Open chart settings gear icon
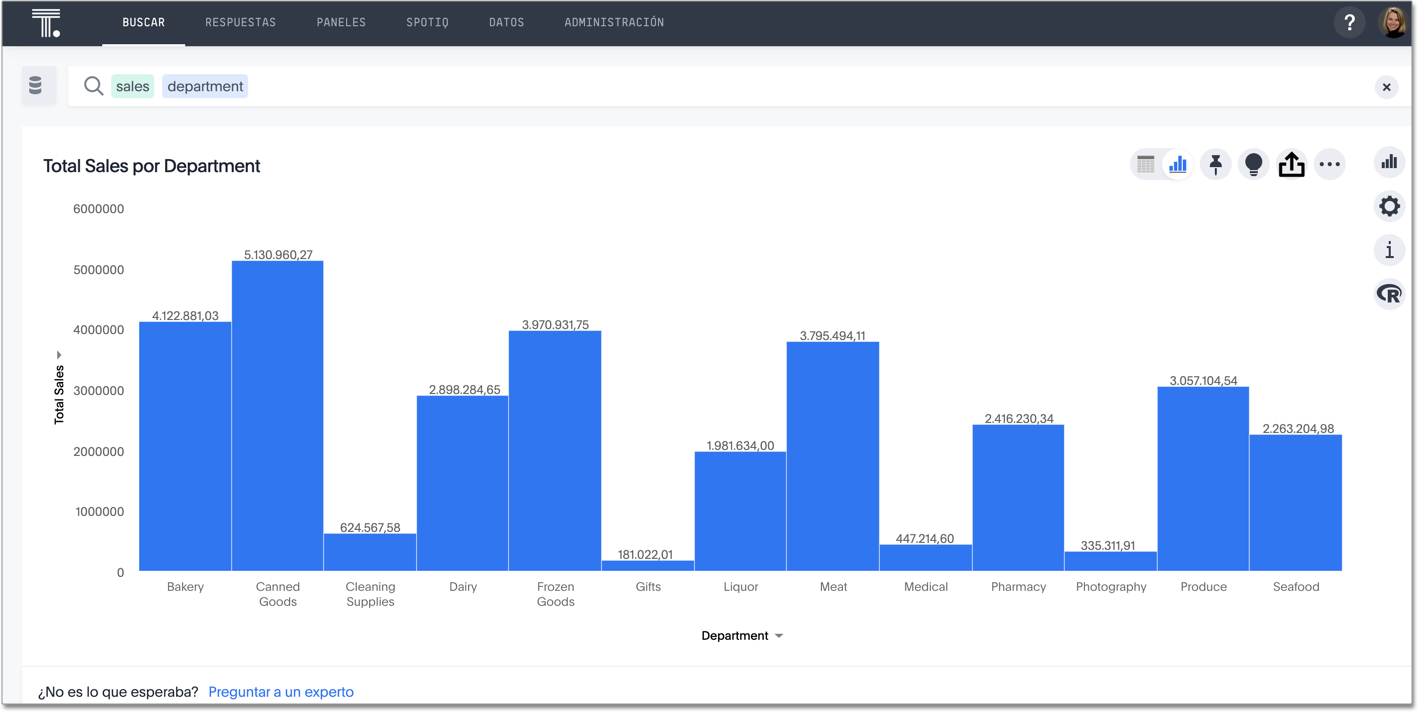 pyautogui.click(x=1389, y=206)
